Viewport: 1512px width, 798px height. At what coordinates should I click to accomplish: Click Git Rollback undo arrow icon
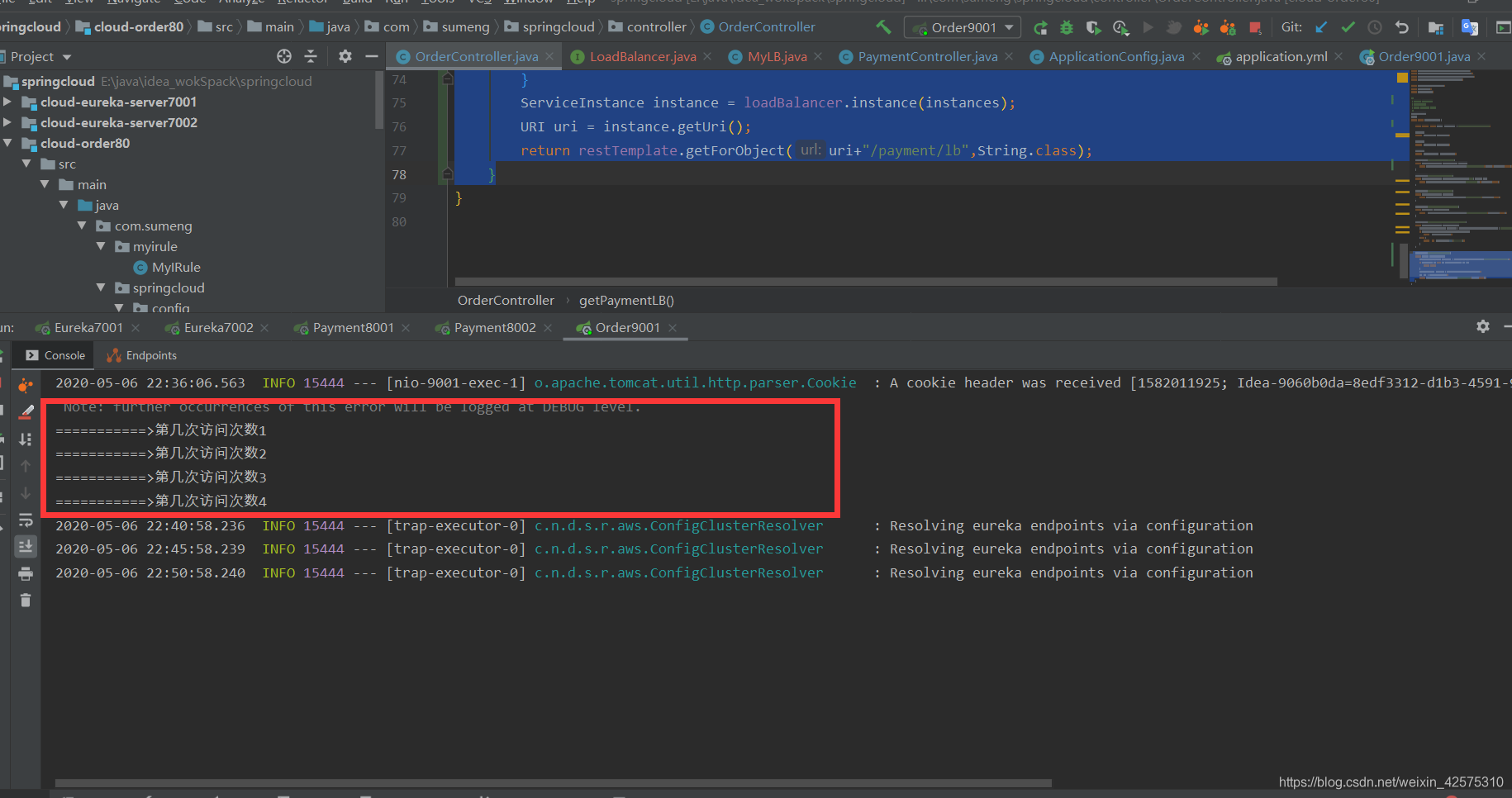[1401, 27]
